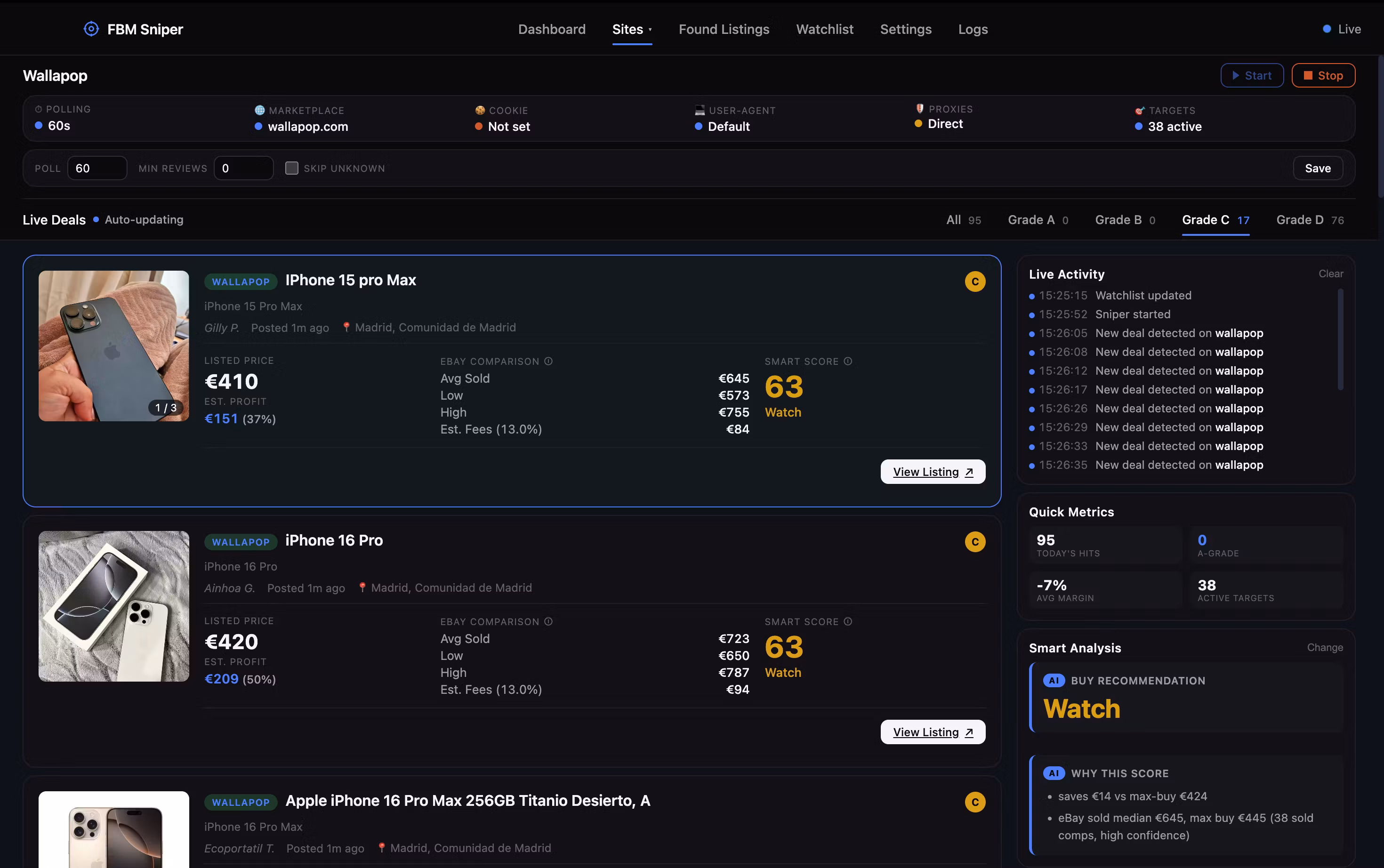Select the Grade C deals filter
This screenshot has height=868, width=1384.
pyautogui.click(x=1215, y=220)
